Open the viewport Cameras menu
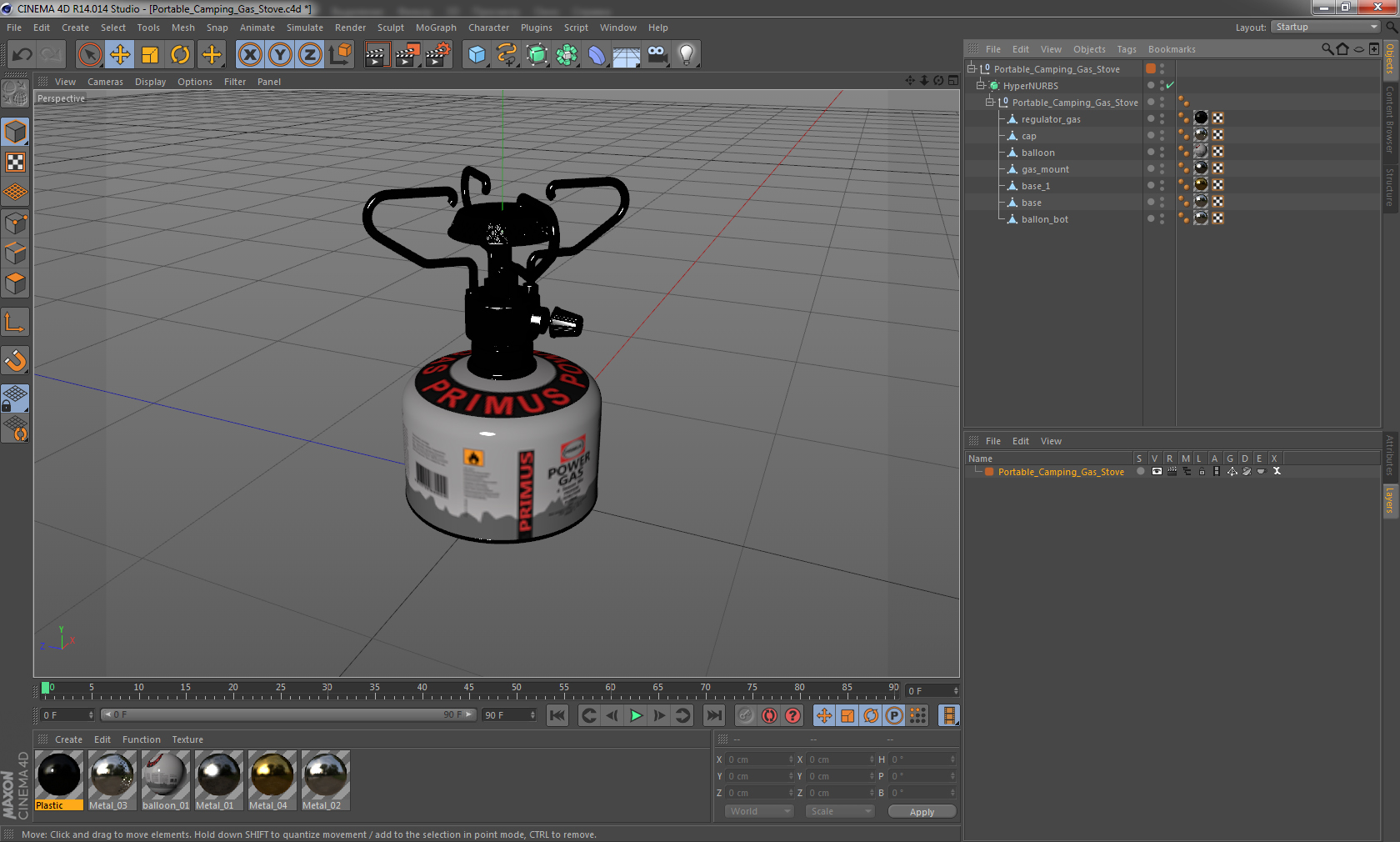The height and width of the screenshot is (842, 1400). pos(105,82)
